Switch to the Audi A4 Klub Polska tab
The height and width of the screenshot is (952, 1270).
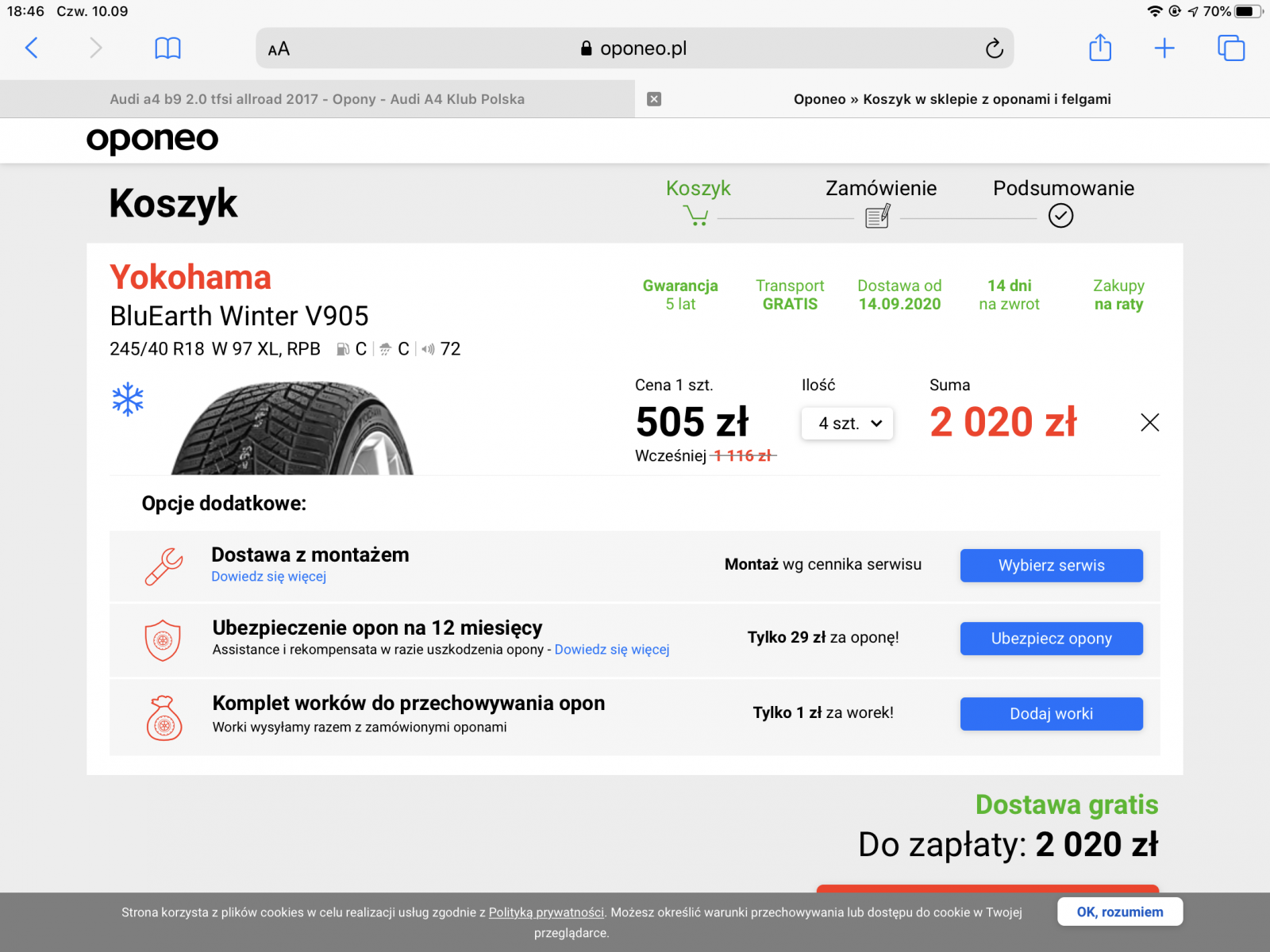tap(317, 99)
